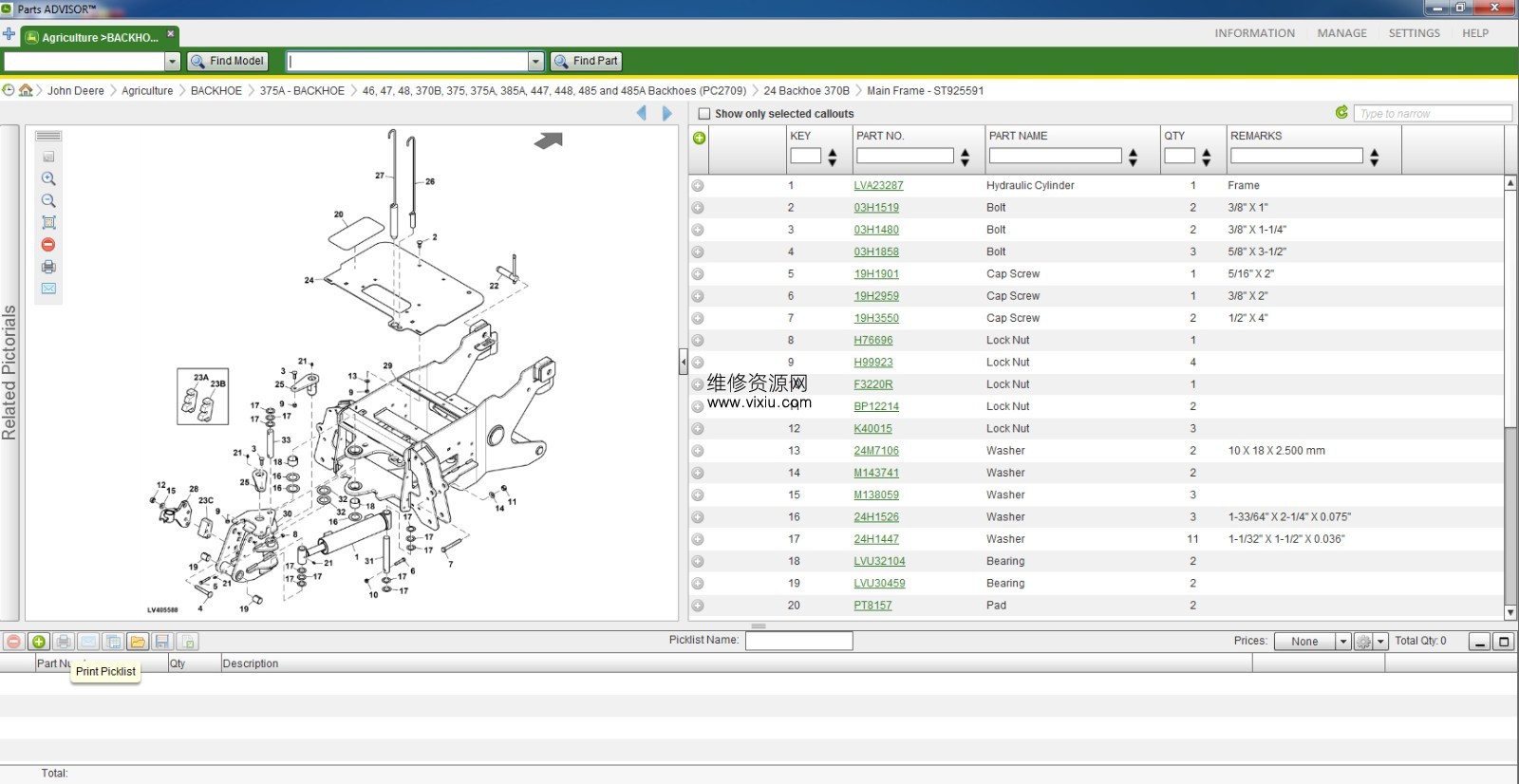The height and width of the screenshot is (784, 1519).
Task: Focus the Picklist Name field
Action: pos(798,641)
